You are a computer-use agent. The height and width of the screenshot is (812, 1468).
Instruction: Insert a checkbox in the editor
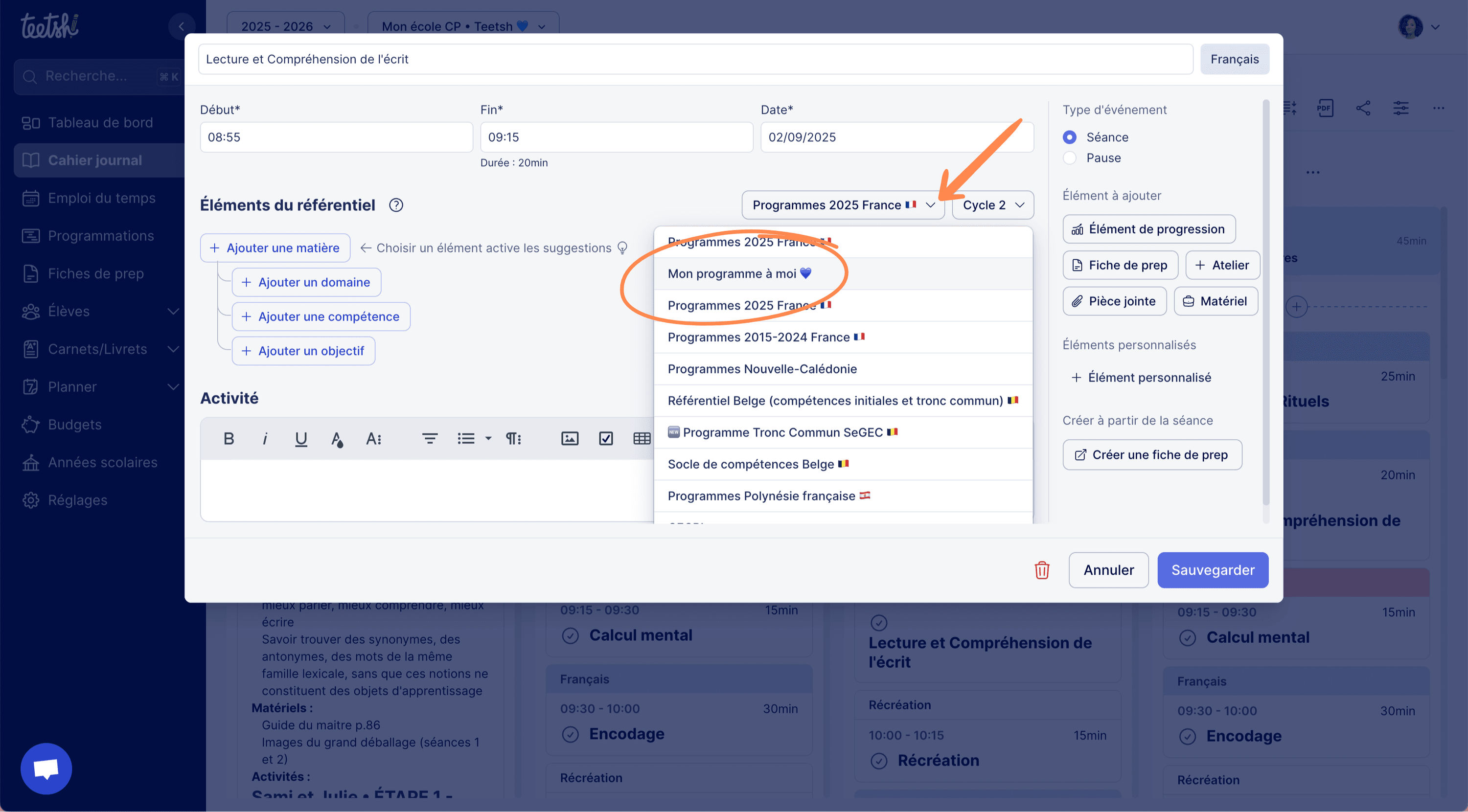tap(606, 438)
